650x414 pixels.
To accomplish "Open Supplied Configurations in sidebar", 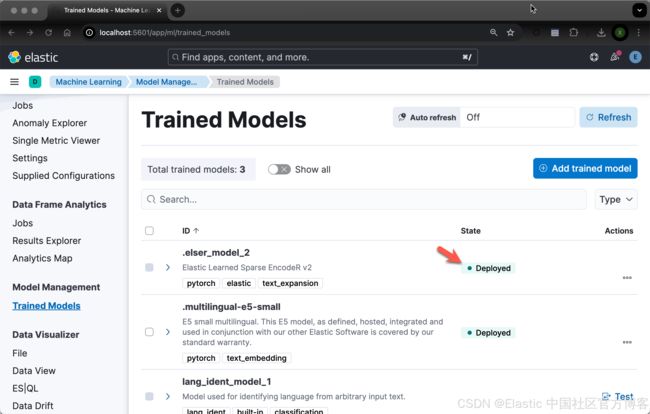I will [63, 176].
